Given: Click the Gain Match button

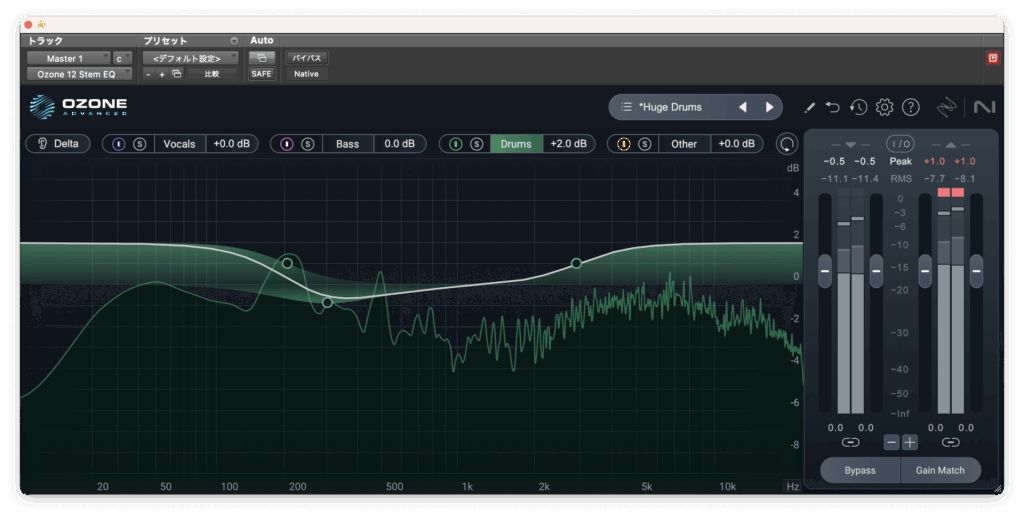Looking at the screenshot, I should [x=940, y=470].
